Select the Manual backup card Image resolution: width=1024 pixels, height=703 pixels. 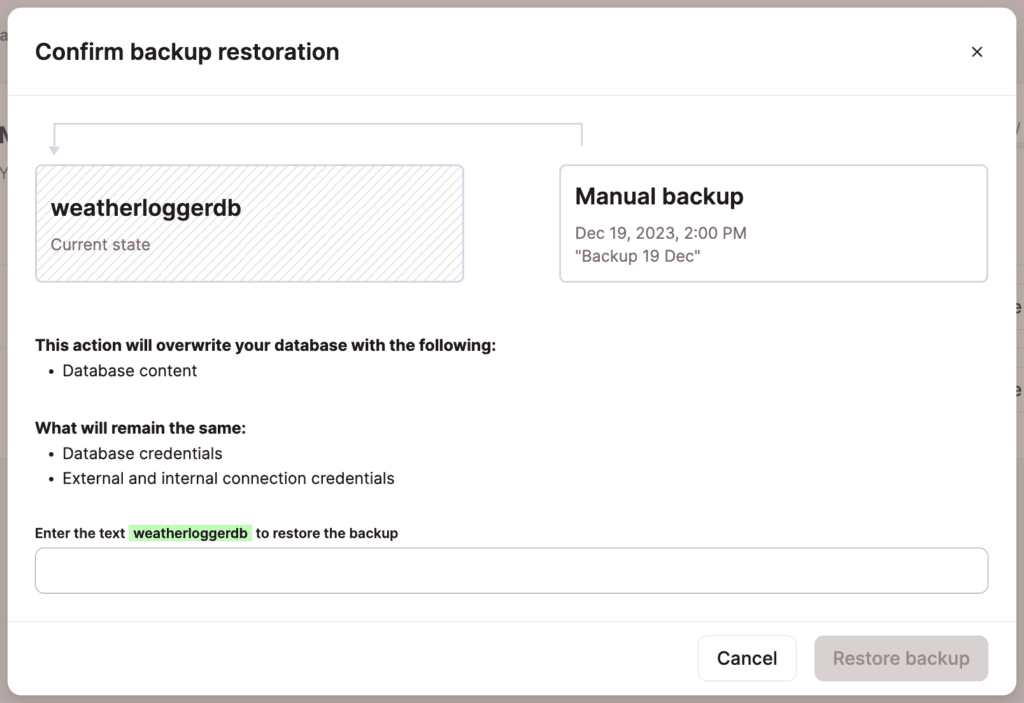[x=773, y=223]
